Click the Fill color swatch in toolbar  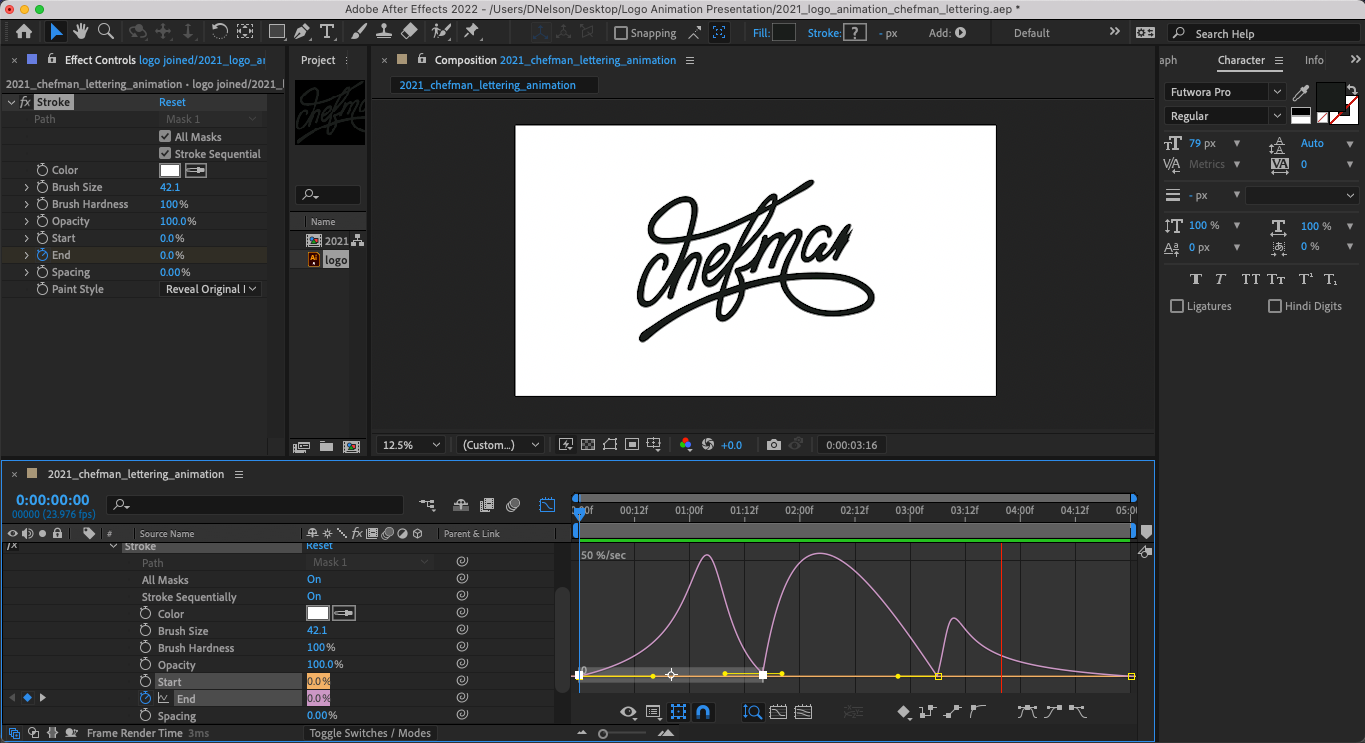pyautogui.click(x=784, y=32)
